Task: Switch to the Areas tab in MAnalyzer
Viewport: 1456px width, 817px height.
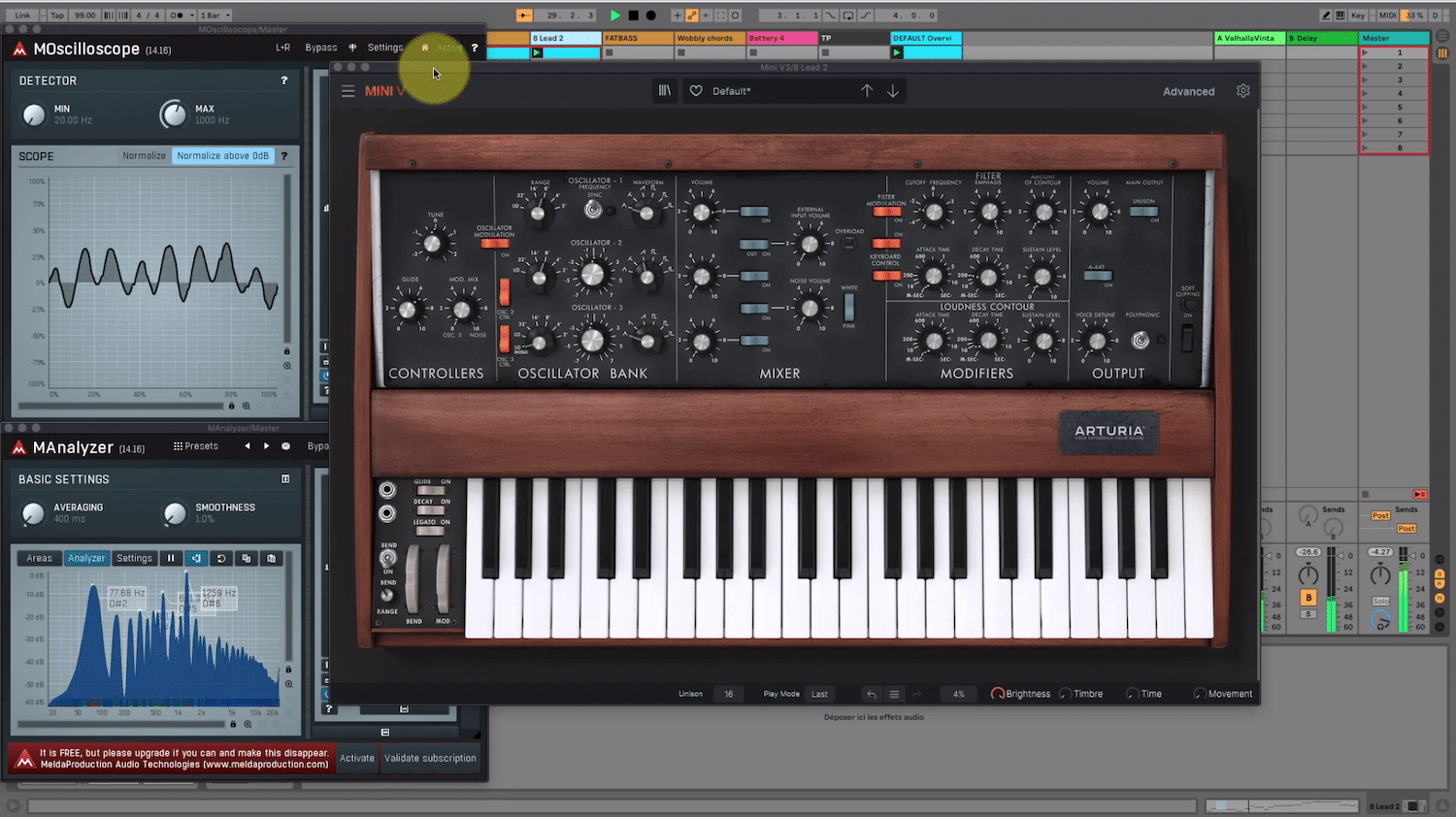Action: (x=40, y=558)
